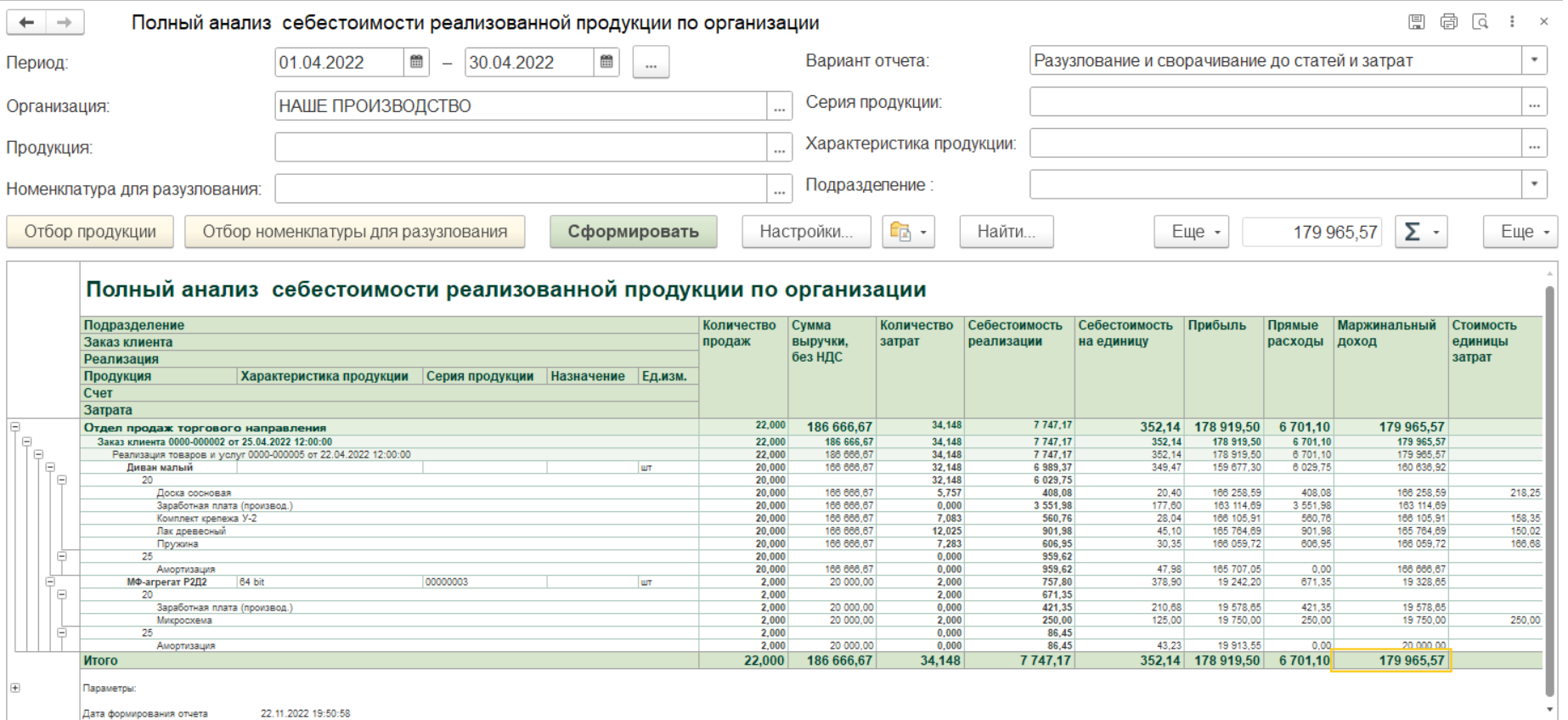Click the Маржинальный доход column header

tap(1390, 367)
